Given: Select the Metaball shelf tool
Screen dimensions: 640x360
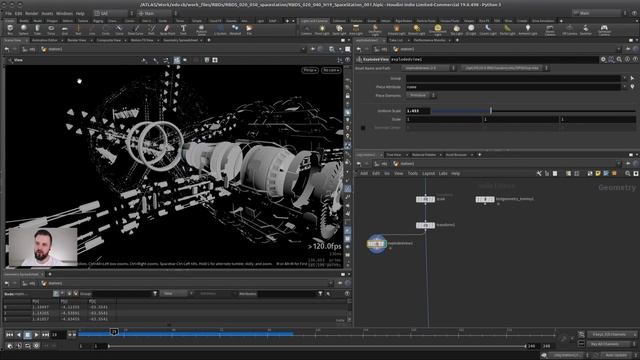Looking at the screenshot, I should click(x=235, y=29).
